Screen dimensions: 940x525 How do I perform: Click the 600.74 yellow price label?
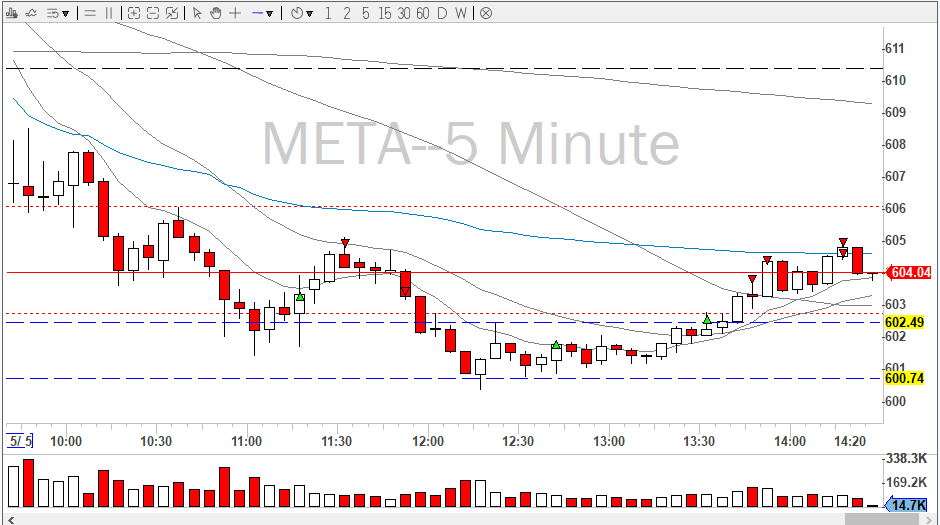pyautogui.click(x=904, y=378)
